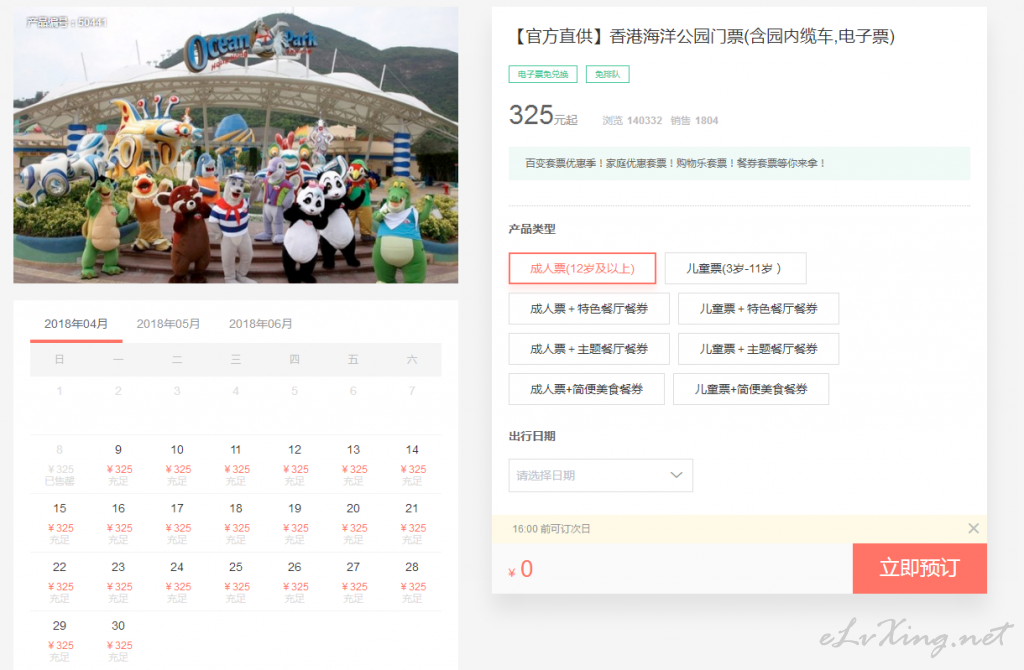Click the ¥0 total price

(x=521, y=569)
